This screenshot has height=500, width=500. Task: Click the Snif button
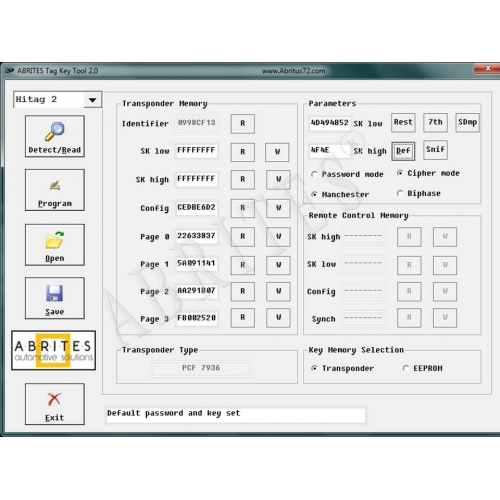[435, 150]
